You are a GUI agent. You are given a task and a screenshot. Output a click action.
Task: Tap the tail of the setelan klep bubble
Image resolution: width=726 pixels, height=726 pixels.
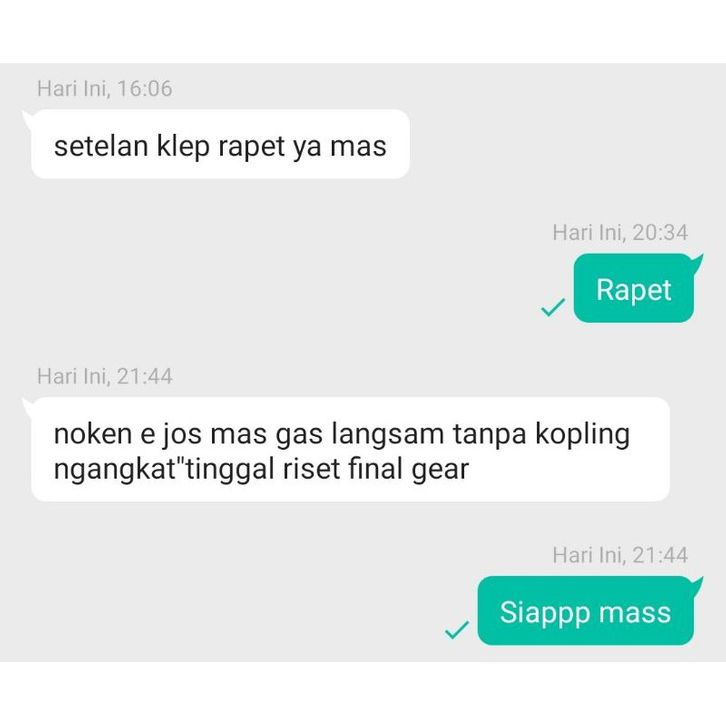[x=28, y=119]
